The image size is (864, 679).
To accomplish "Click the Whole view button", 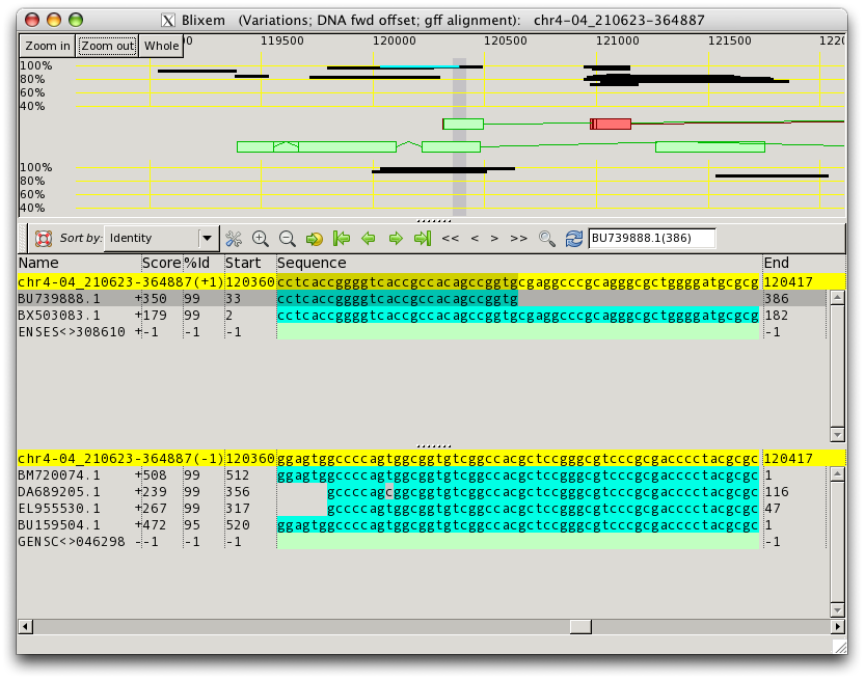I will (161, 46).
